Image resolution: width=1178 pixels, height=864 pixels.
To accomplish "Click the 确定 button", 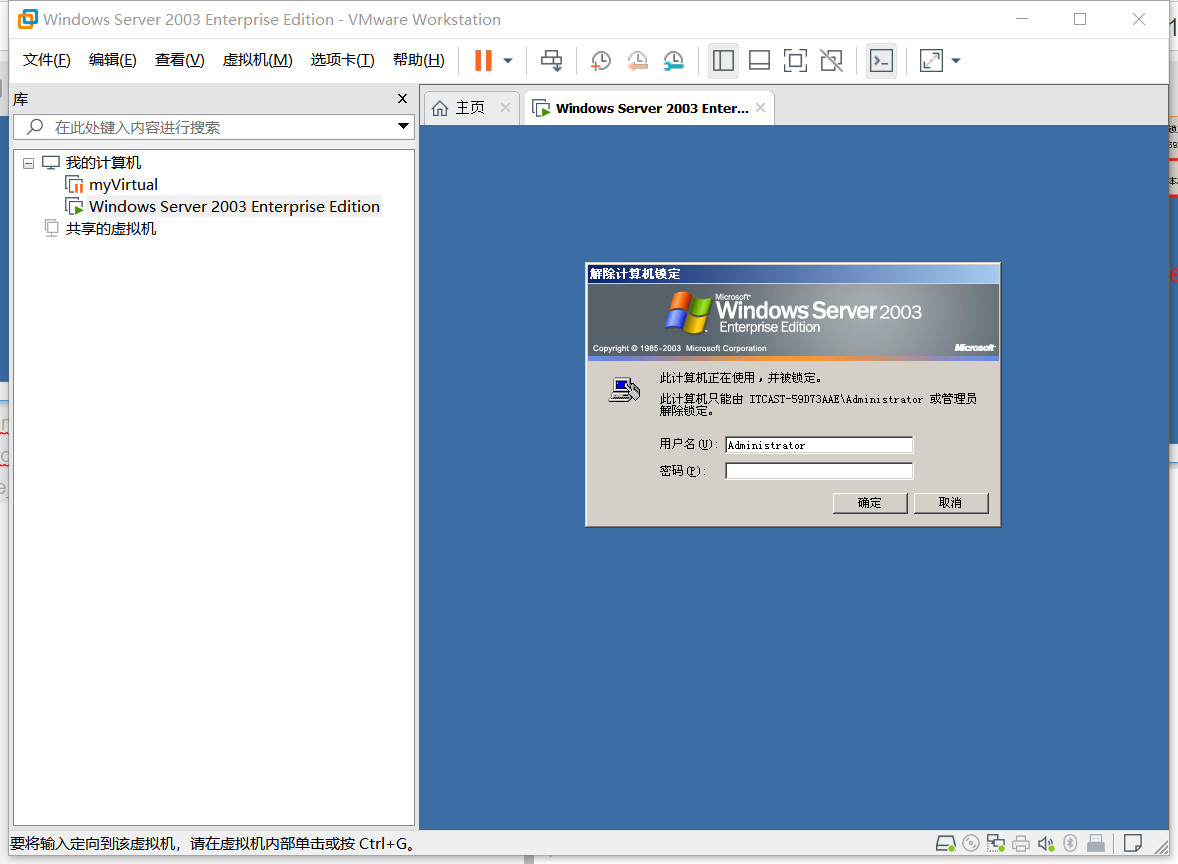I will click(870, 503).
